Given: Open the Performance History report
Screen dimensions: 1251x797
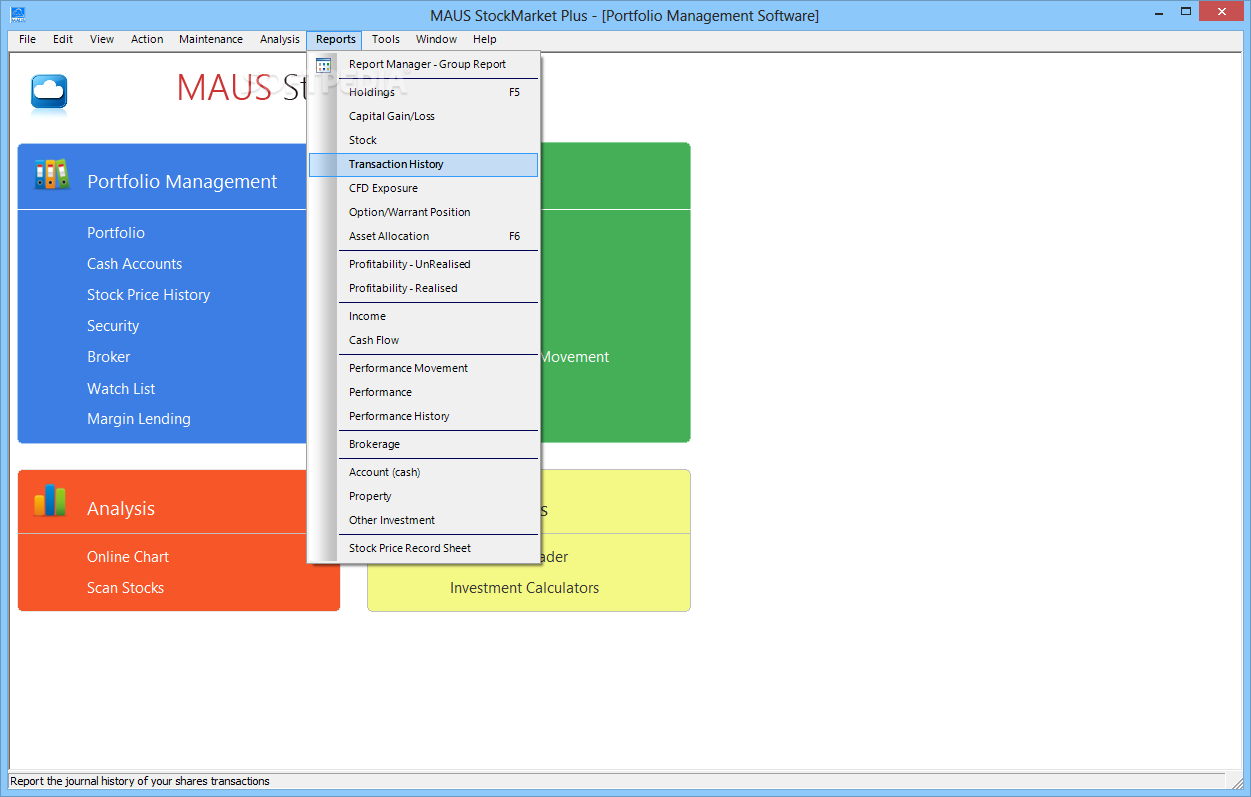Looking at the screenshot, I should point(423,416).
